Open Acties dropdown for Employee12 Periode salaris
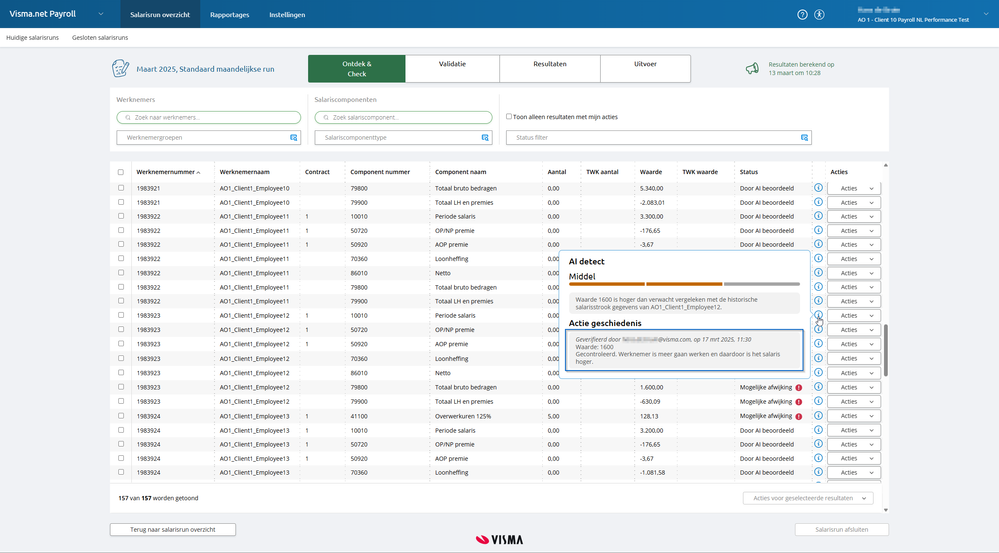999x553 pixels. [x=854, y=315]
